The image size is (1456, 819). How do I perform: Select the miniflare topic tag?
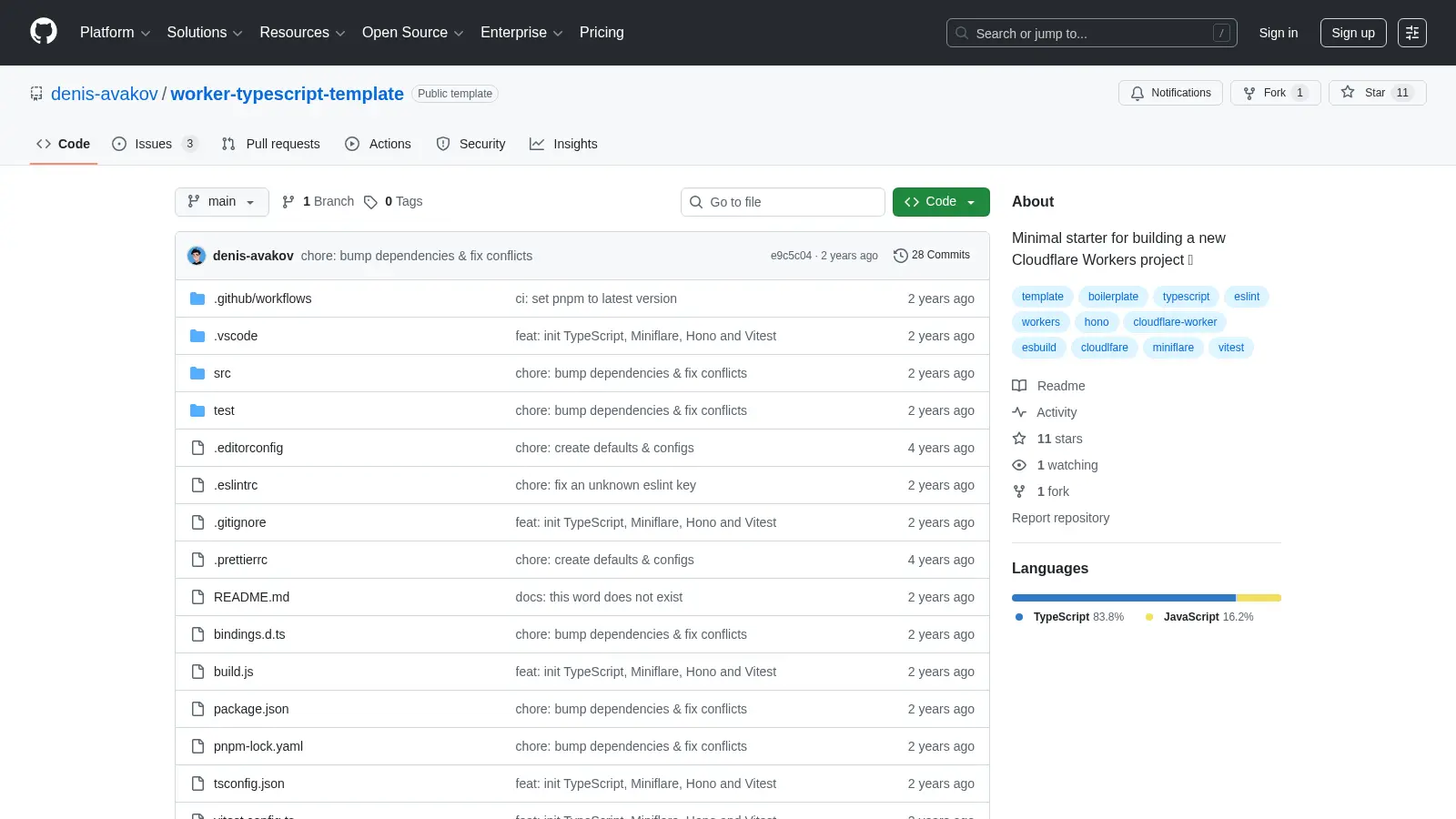pos(1173,348)
